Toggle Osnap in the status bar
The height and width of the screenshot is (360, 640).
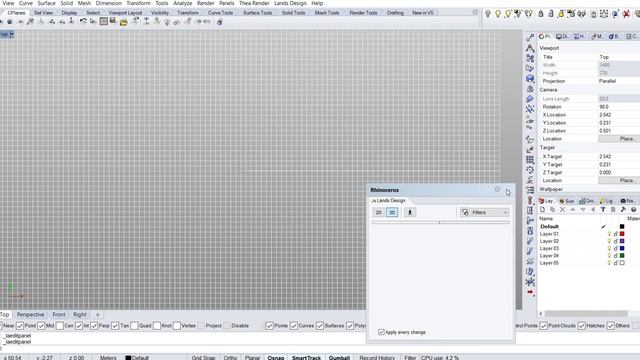click(276, 358)
